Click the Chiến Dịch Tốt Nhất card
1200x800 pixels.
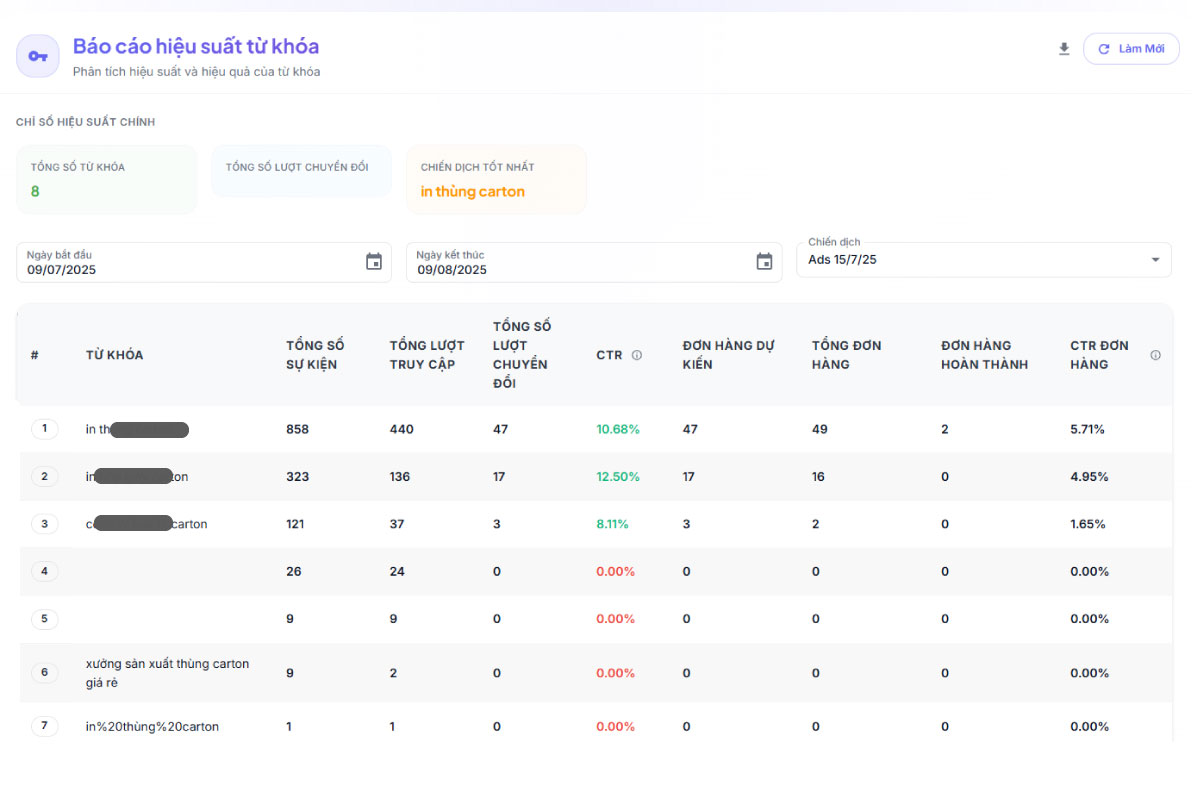(496, 180)
